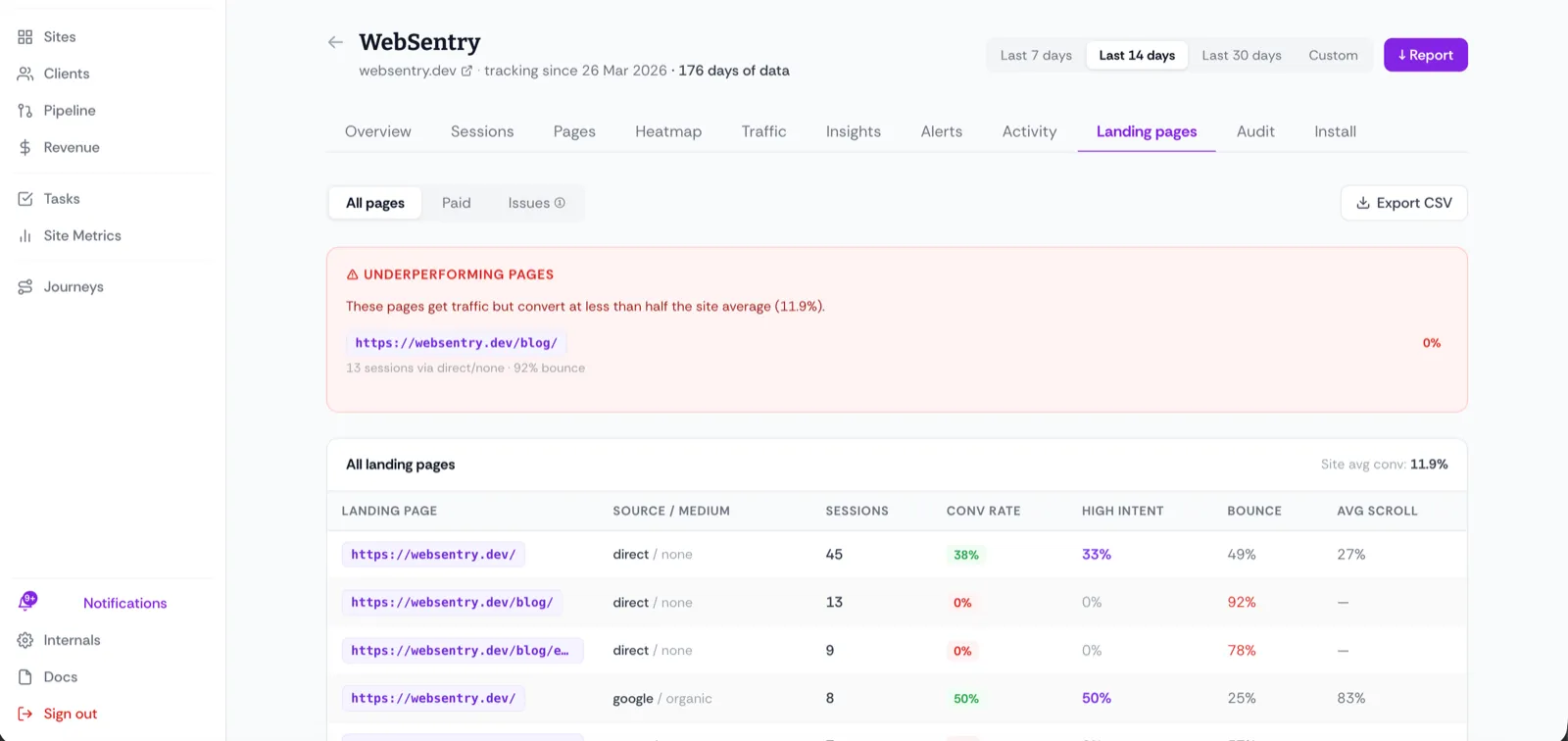Choose the Custom date range
The image size is (1568, 741).
1333,55
